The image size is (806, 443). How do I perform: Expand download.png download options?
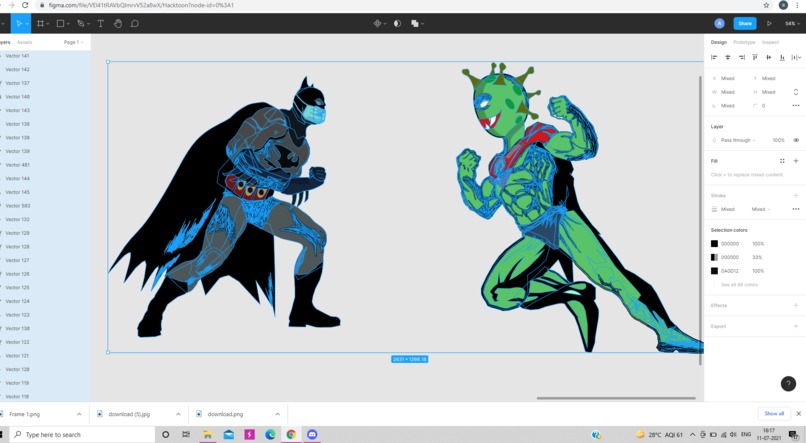point(277,414)
